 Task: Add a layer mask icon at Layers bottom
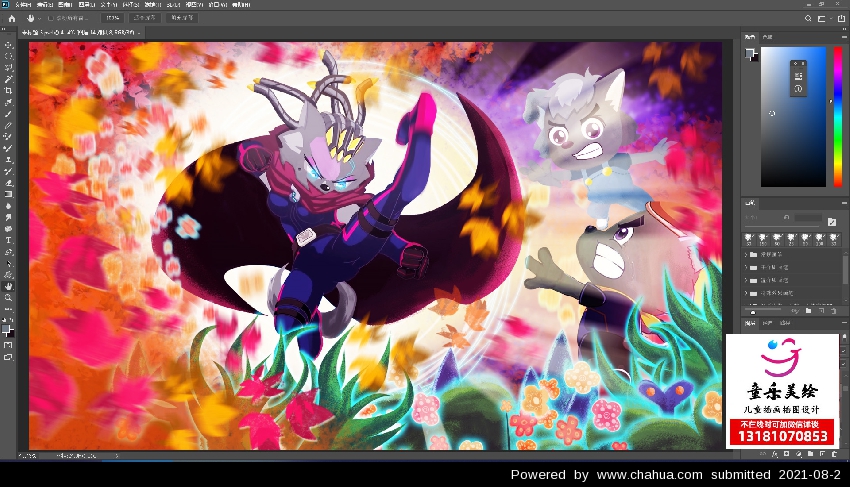pyautogui.click(x=787, y=454)
